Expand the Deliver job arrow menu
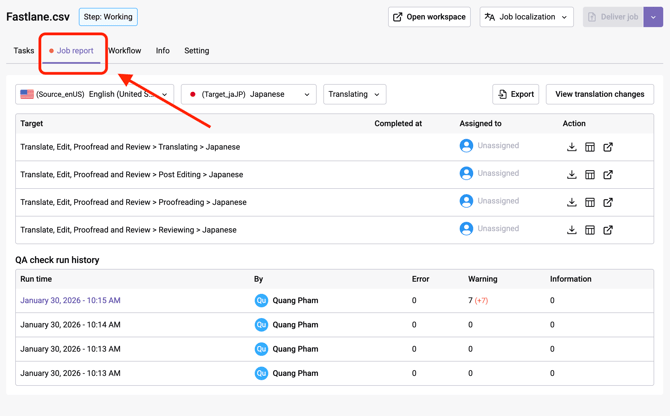 [x=653, y=17]
